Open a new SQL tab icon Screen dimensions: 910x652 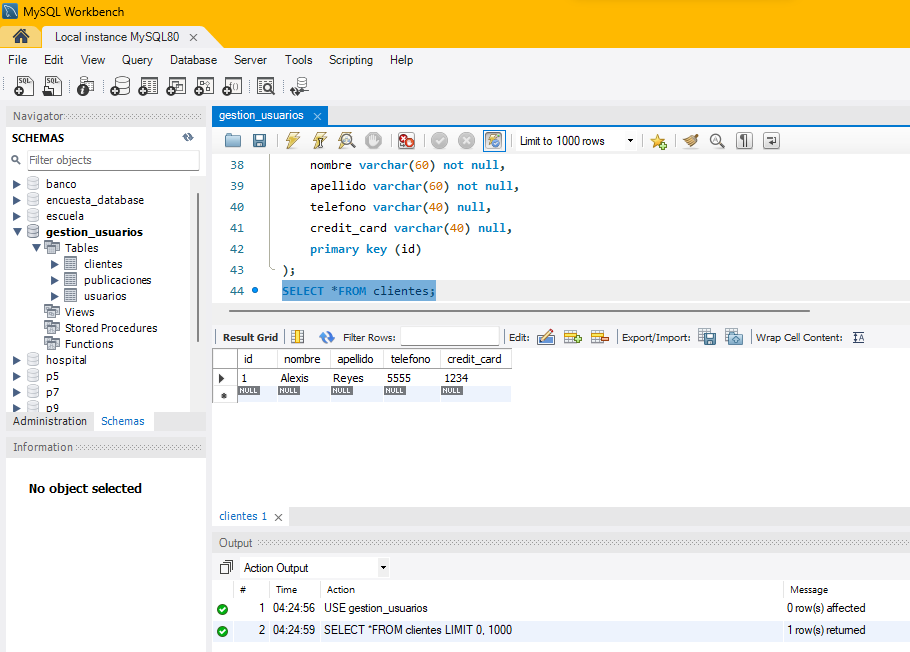(24, 87)
